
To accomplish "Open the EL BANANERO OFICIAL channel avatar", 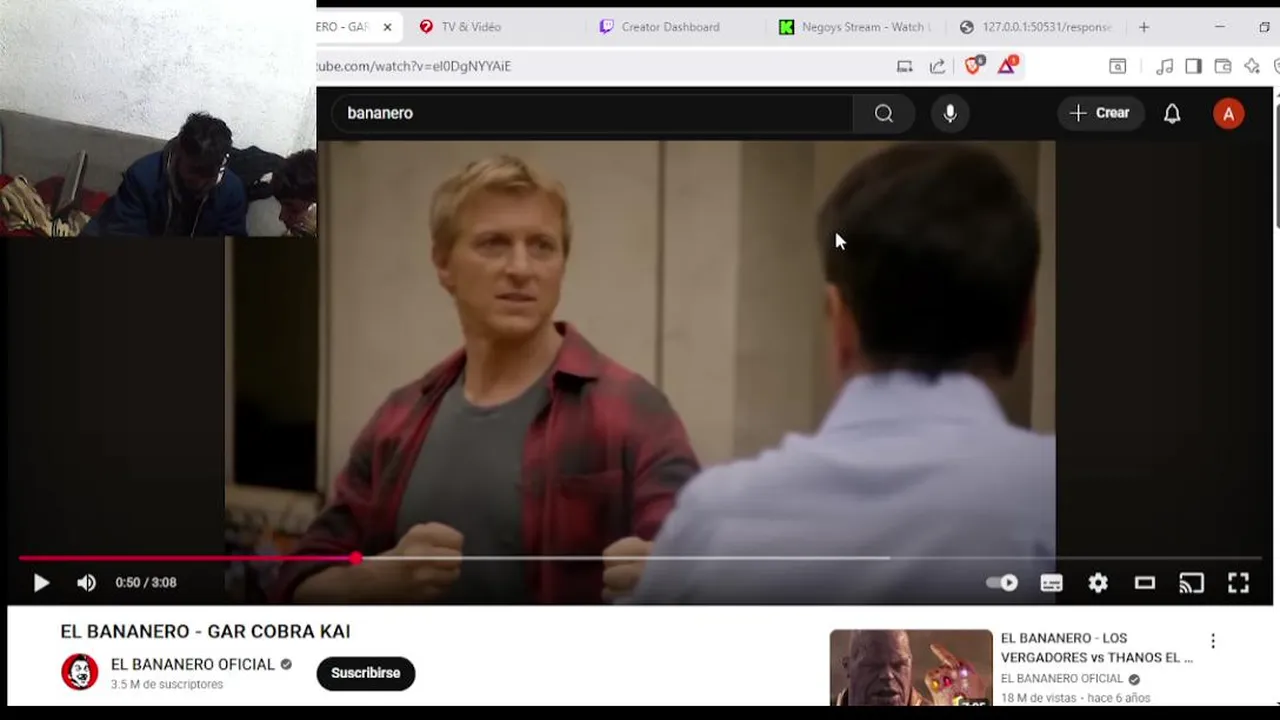I will (x=80, y=672).
